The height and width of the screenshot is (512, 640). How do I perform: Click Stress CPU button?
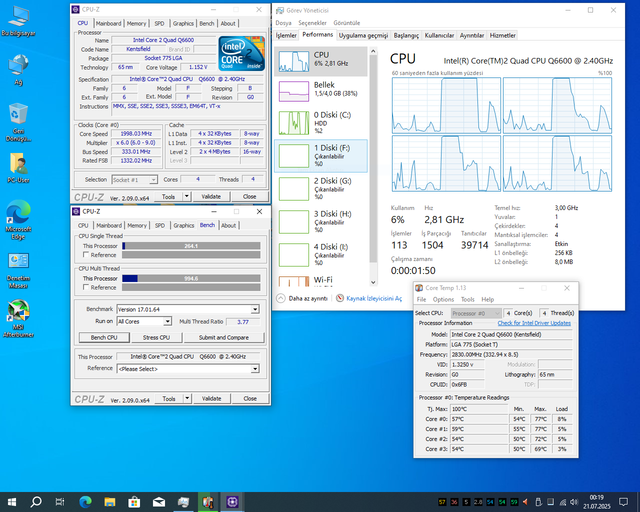click(x=156, y=338)
